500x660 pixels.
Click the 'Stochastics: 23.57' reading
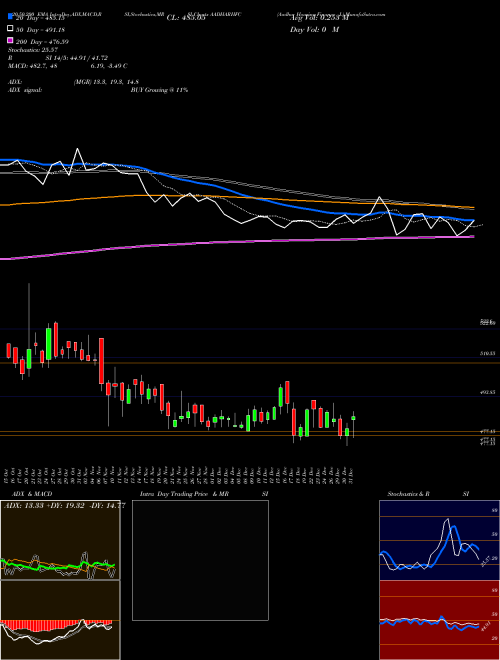32,50
